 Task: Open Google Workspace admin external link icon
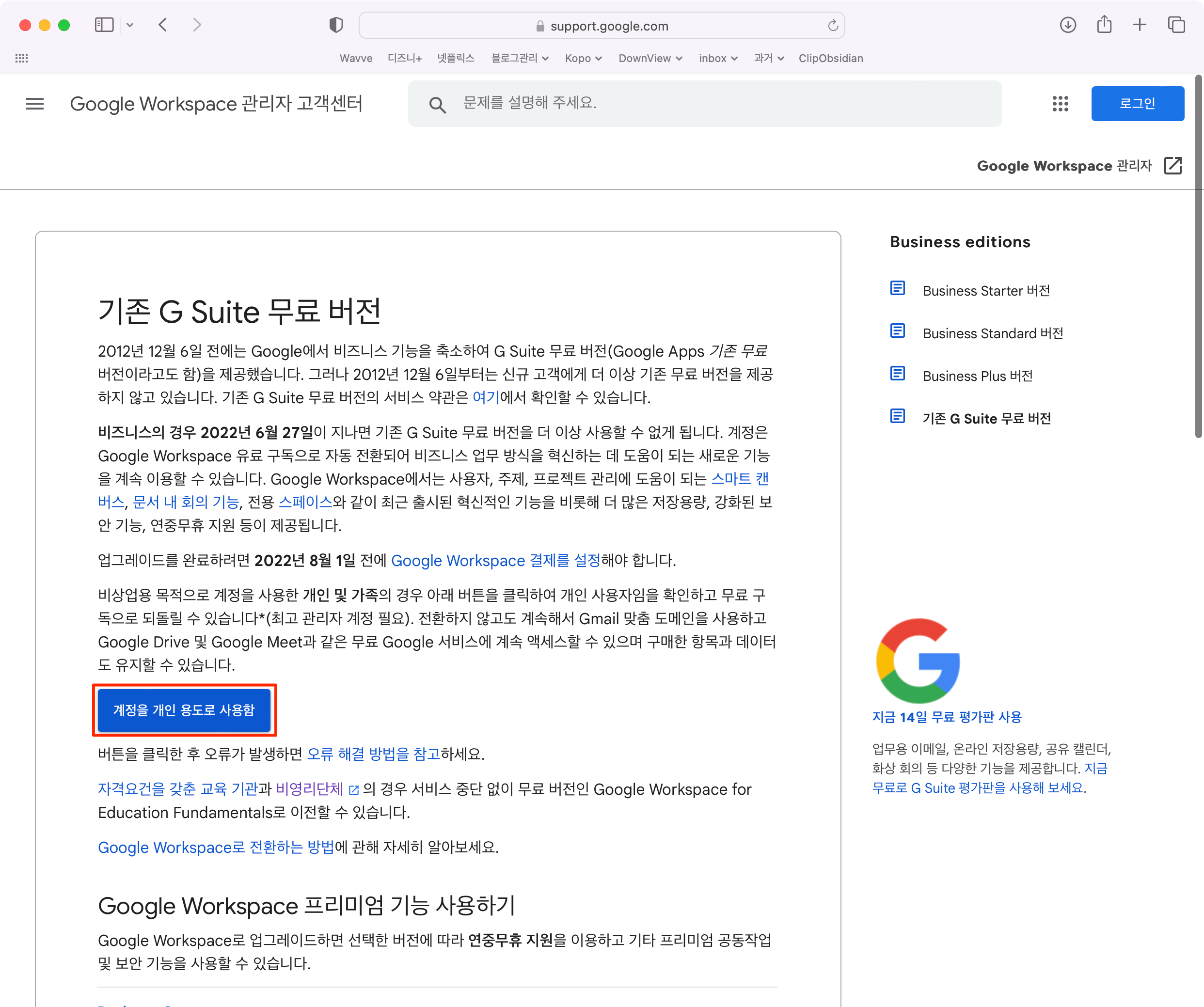[1173, 166]
